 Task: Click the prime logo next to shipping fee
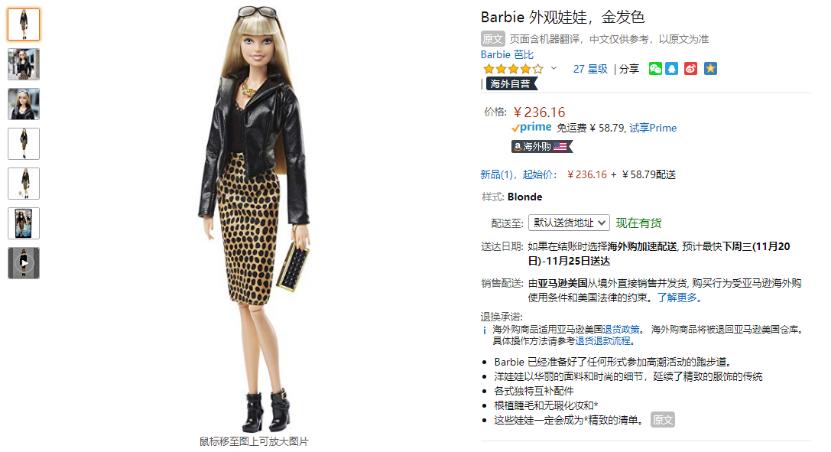click(x=532, y=127)
